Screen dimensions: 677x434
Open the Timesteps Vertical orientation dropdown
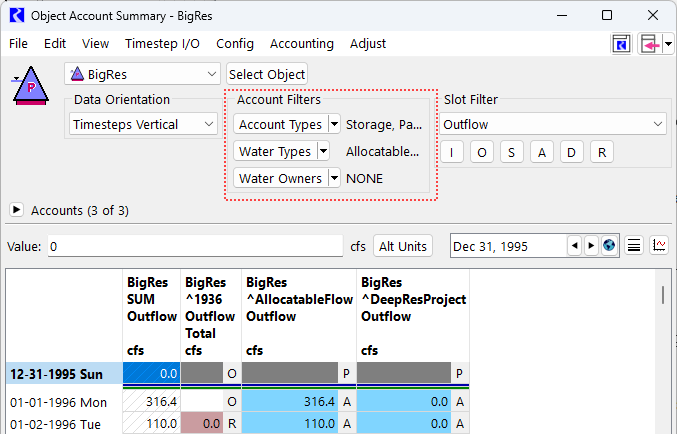tap(144, 124)
